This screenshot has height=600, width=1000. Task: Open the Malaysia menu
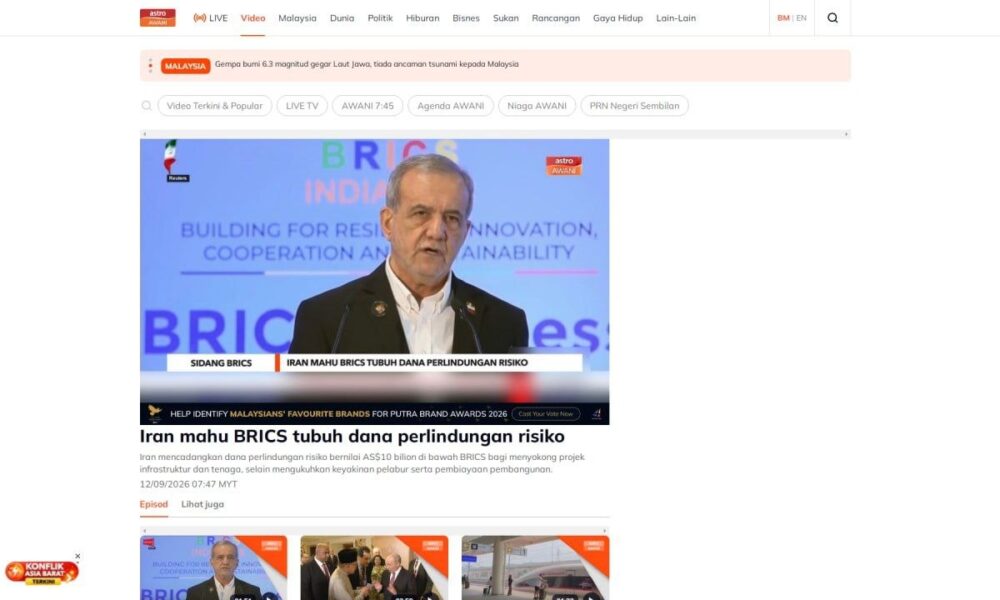click(297, 18)
